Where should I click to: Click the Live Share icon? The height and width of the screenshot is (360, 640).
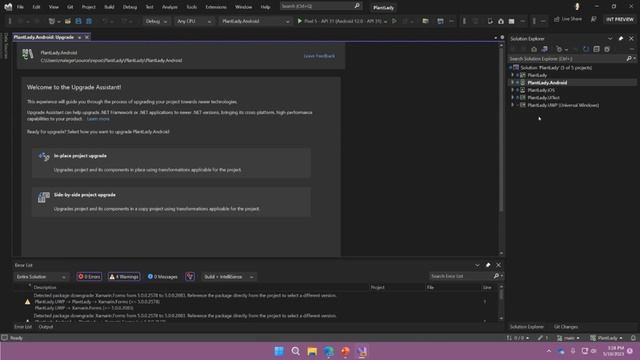[x=557, y=19]
